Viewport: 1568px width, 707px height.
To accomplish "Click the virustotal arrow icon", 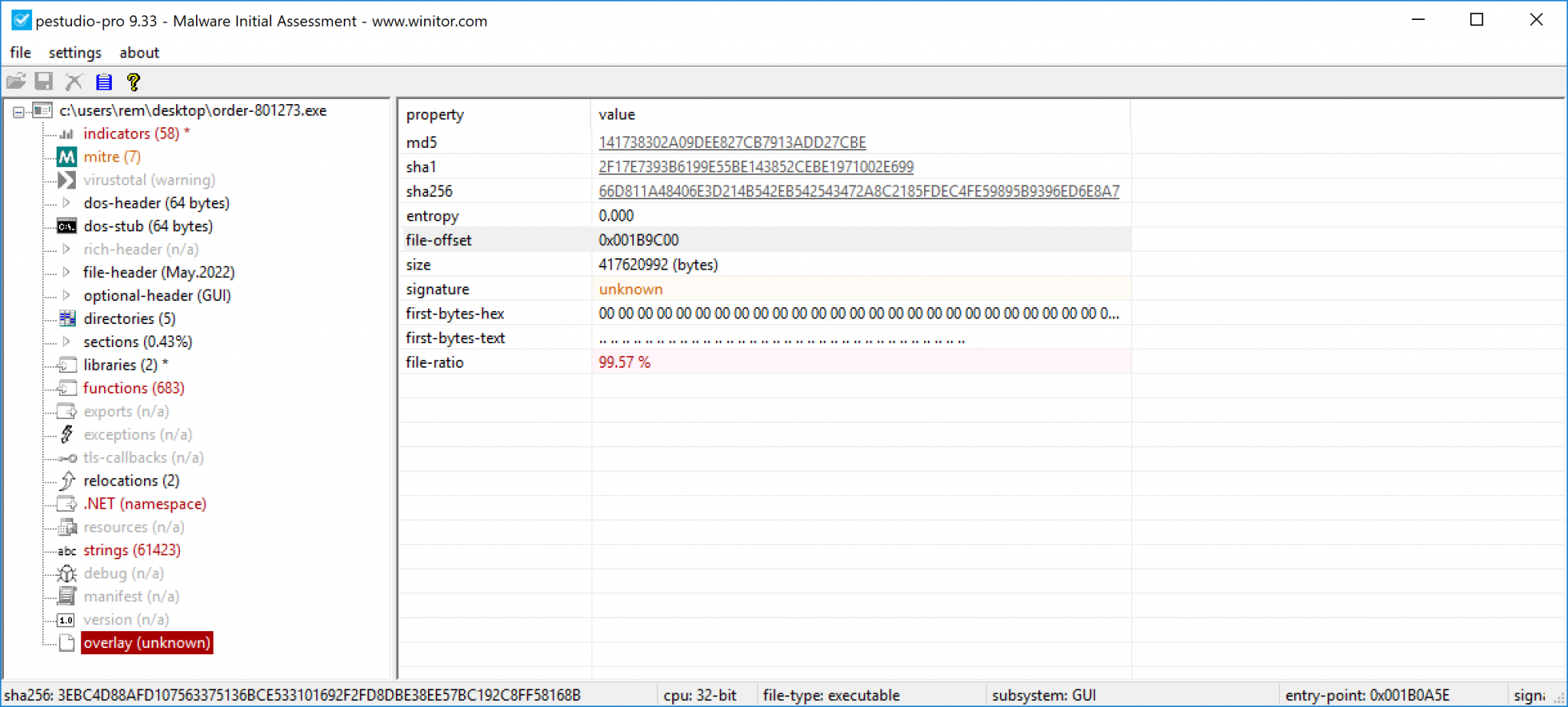I will [66, 179].
